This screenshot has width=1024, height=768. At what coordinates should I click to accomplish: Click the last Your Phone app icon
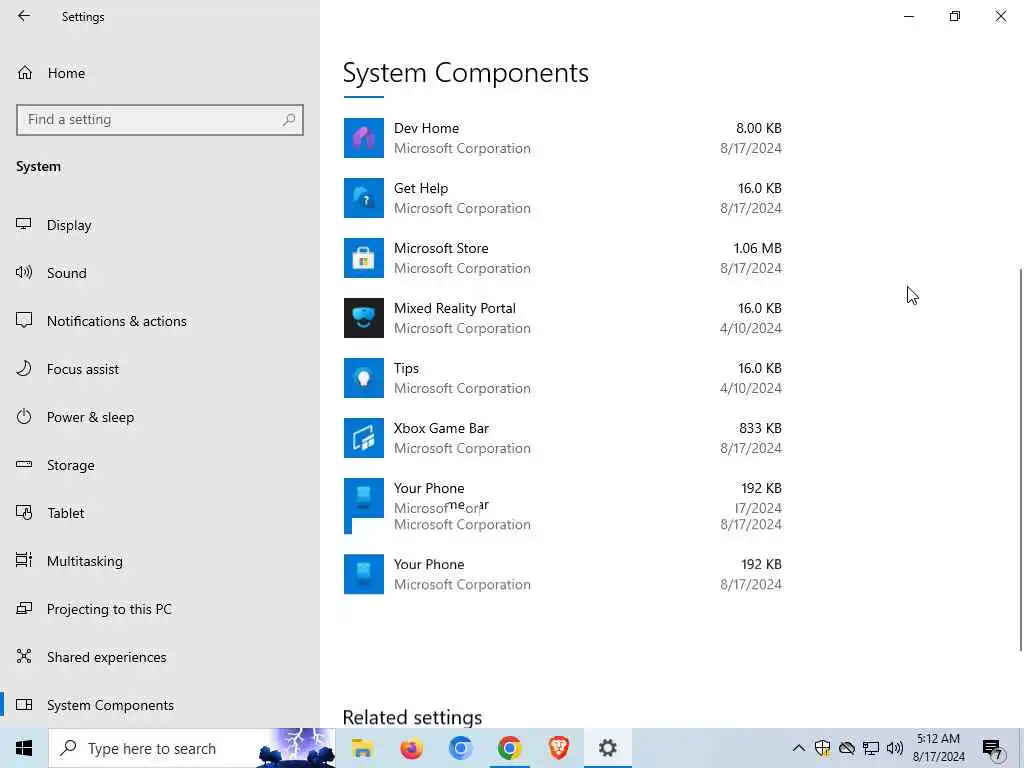(x=364, y=574)
